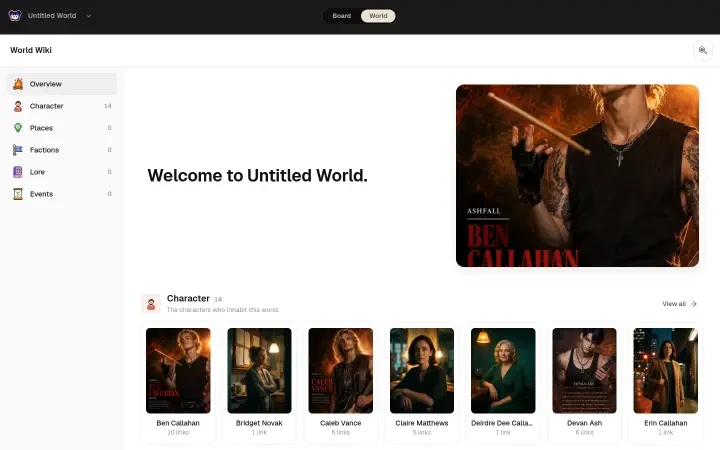Click the Events hourglass icon
The height and width of the screenshot is (450, 720).
18,194
